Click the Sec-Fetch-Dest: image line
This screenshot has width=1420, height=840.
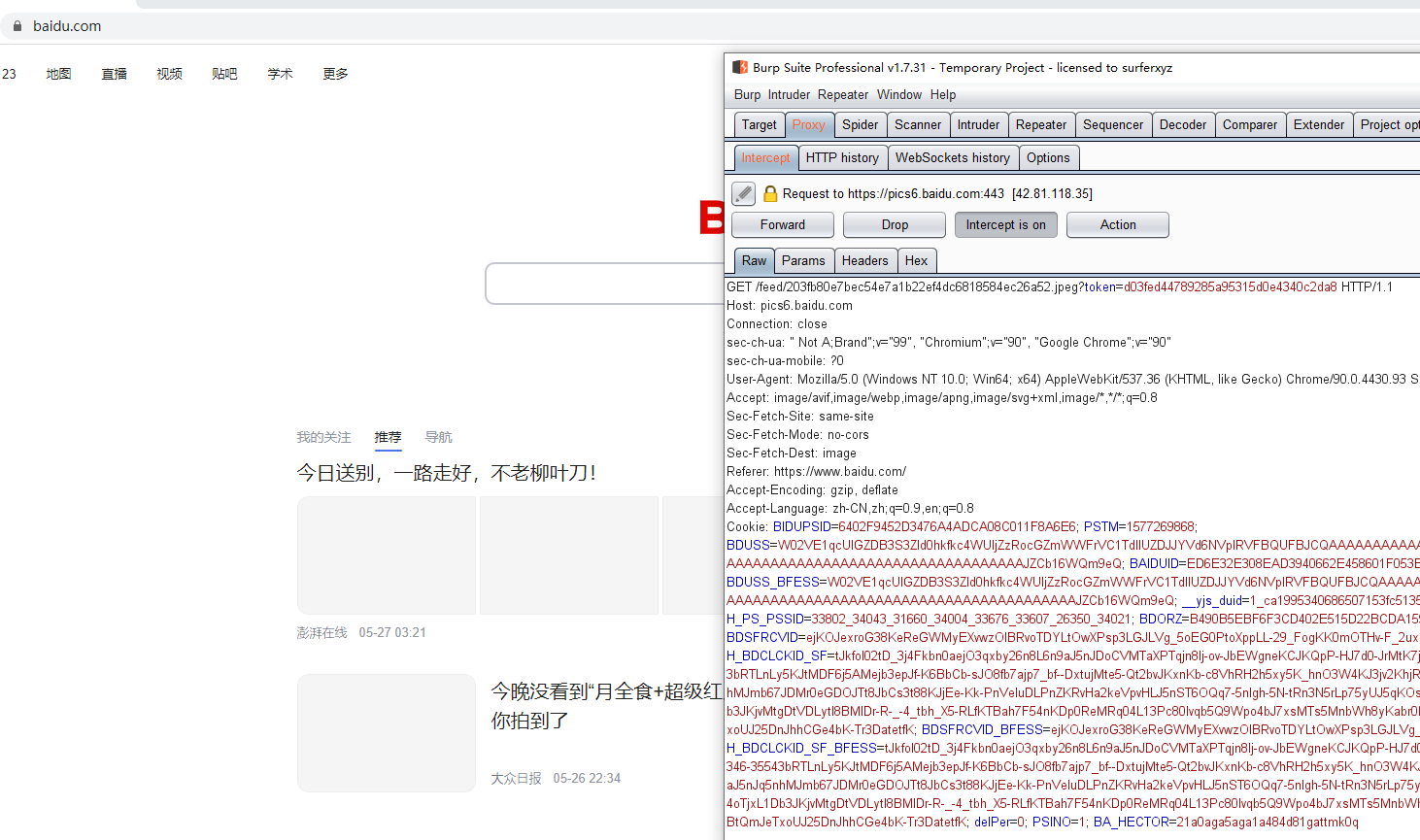[x=792, y=454]
